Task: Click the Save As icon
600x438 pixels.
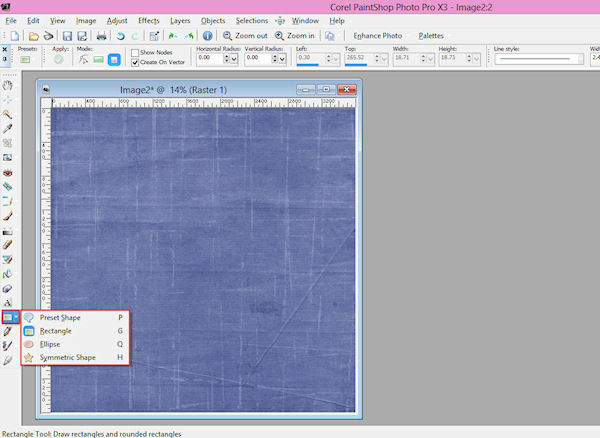Action: click(x=82, y=36)
